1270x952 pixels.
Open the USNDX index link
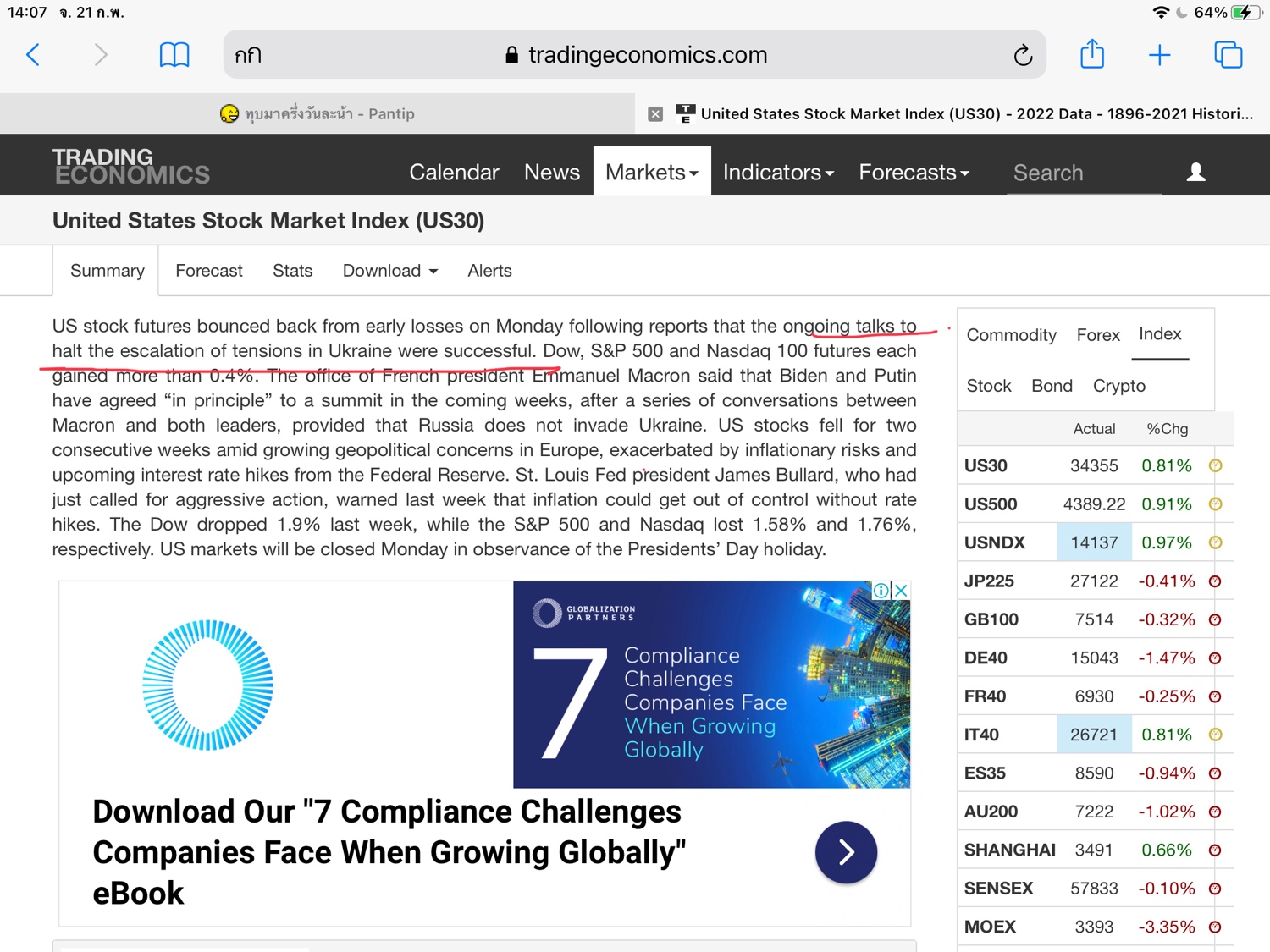tap(994, 542)
